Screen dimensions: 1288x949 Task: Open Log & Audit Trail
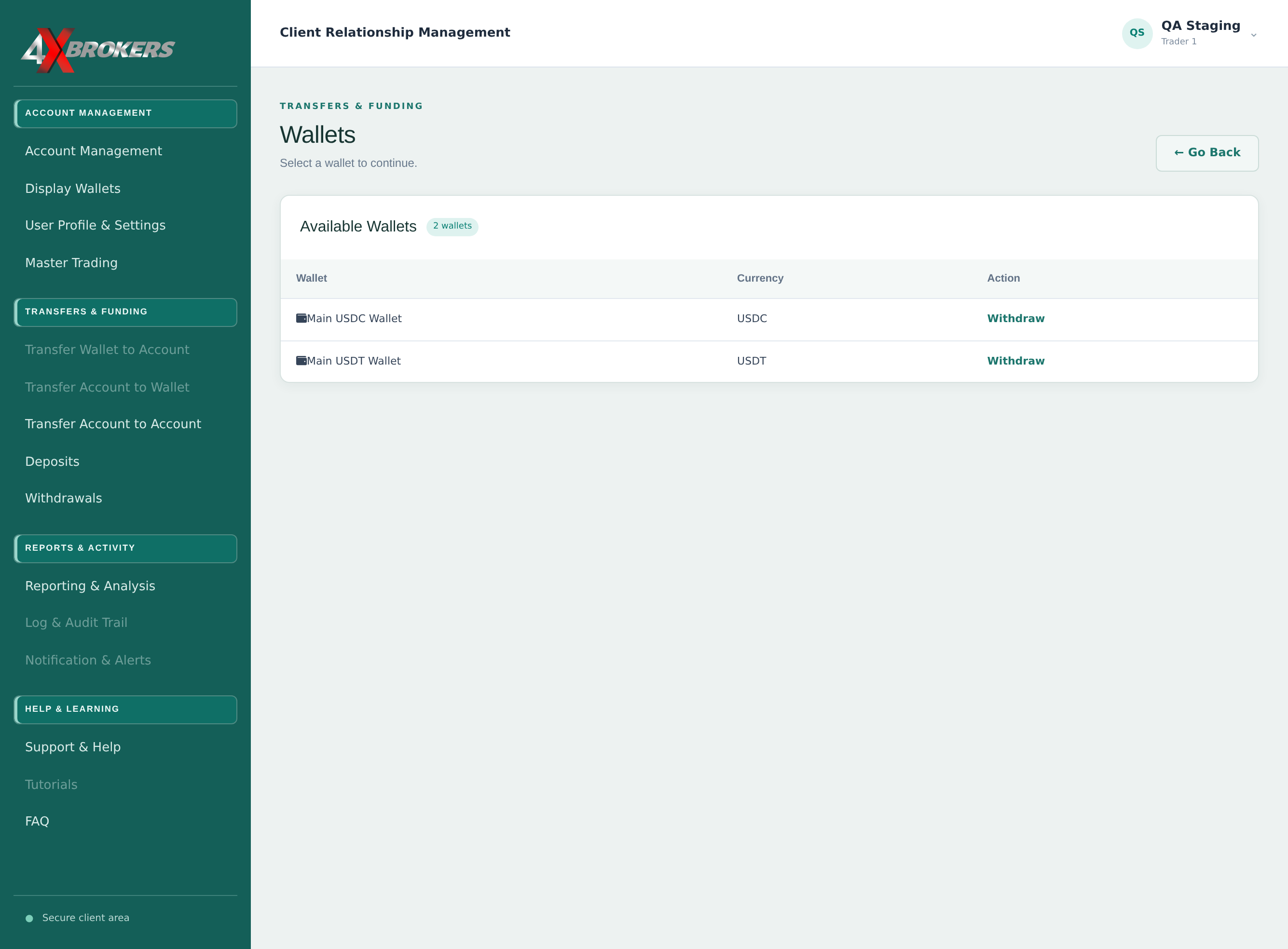[76, 623]
